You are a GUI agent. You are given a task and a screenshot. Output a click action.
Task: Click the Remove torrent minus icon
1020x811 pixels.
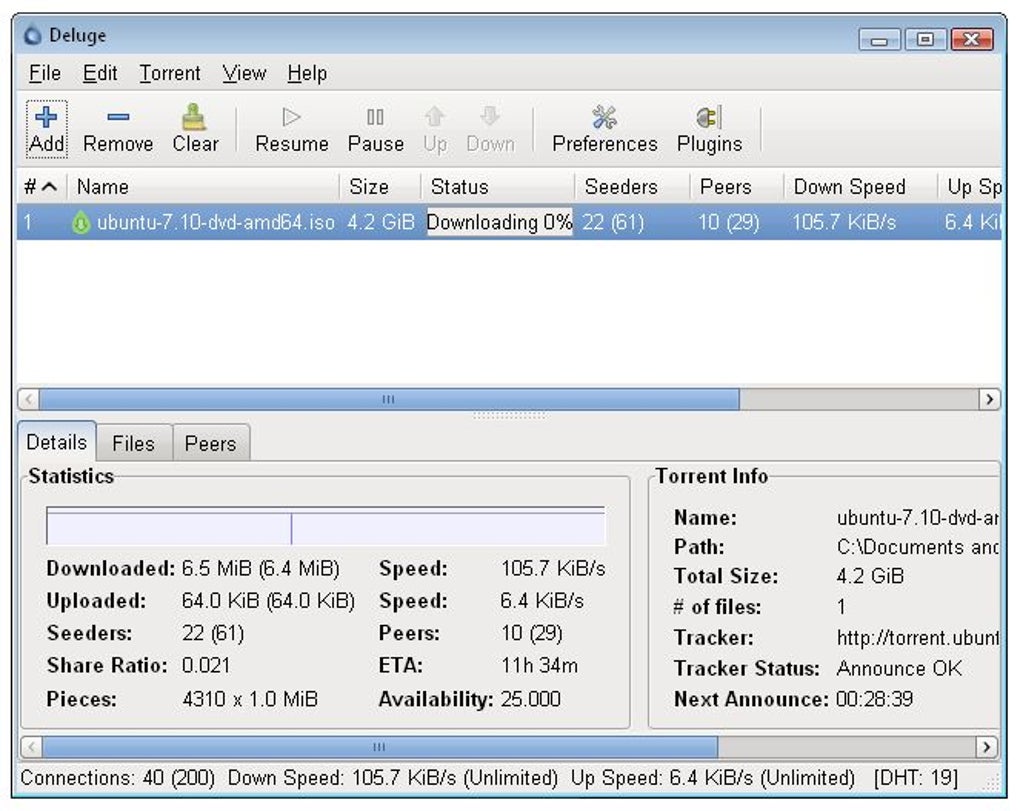(118, 117)
